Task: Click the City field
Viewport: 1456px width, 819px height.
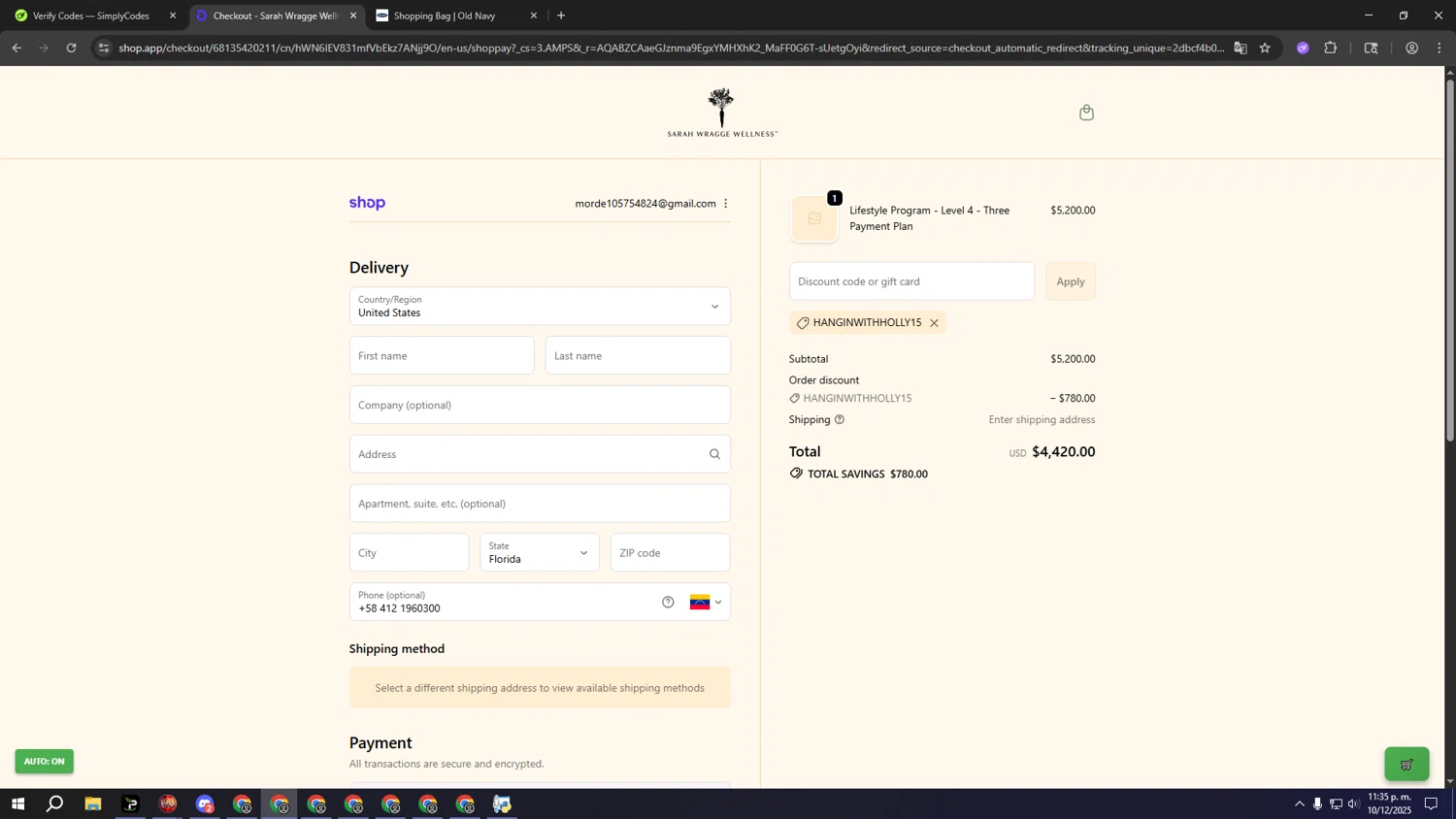Action: pos(409,553)
